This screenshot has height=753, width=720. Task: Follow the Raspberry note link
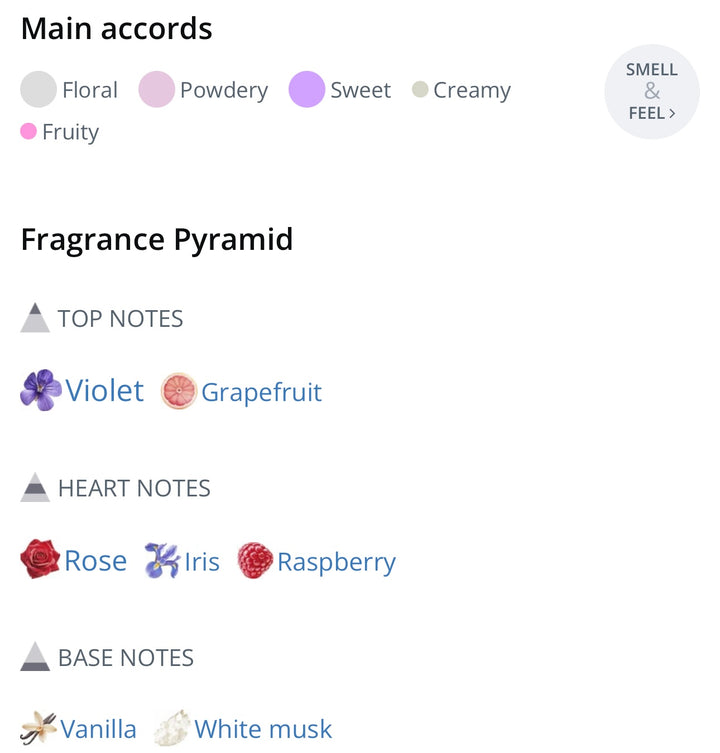tap(336, 562)
